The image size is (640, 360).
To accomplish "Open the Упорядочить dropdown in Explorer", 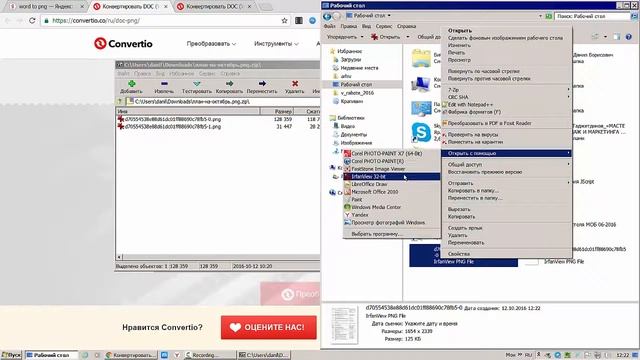I will click(345, 37).
